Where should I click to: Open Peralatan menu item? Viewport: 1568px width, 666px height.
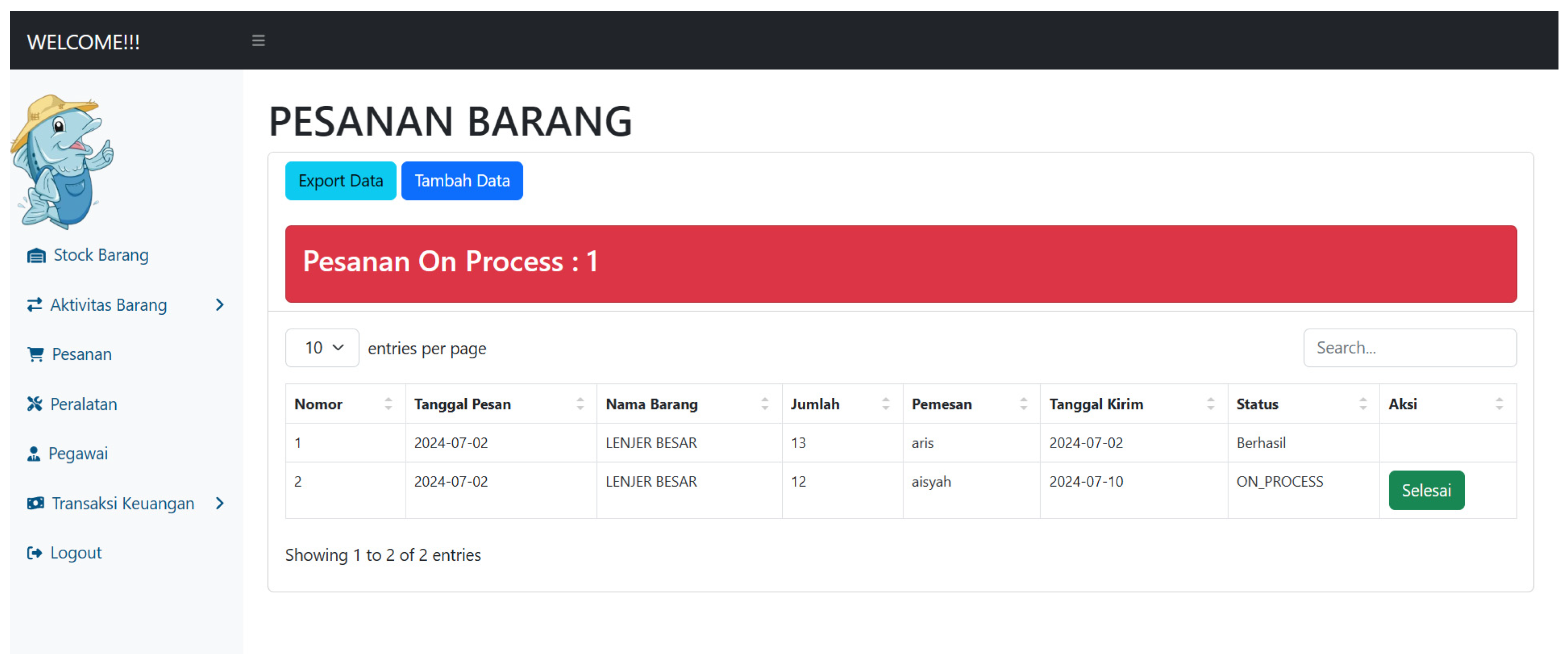(84, 404)
